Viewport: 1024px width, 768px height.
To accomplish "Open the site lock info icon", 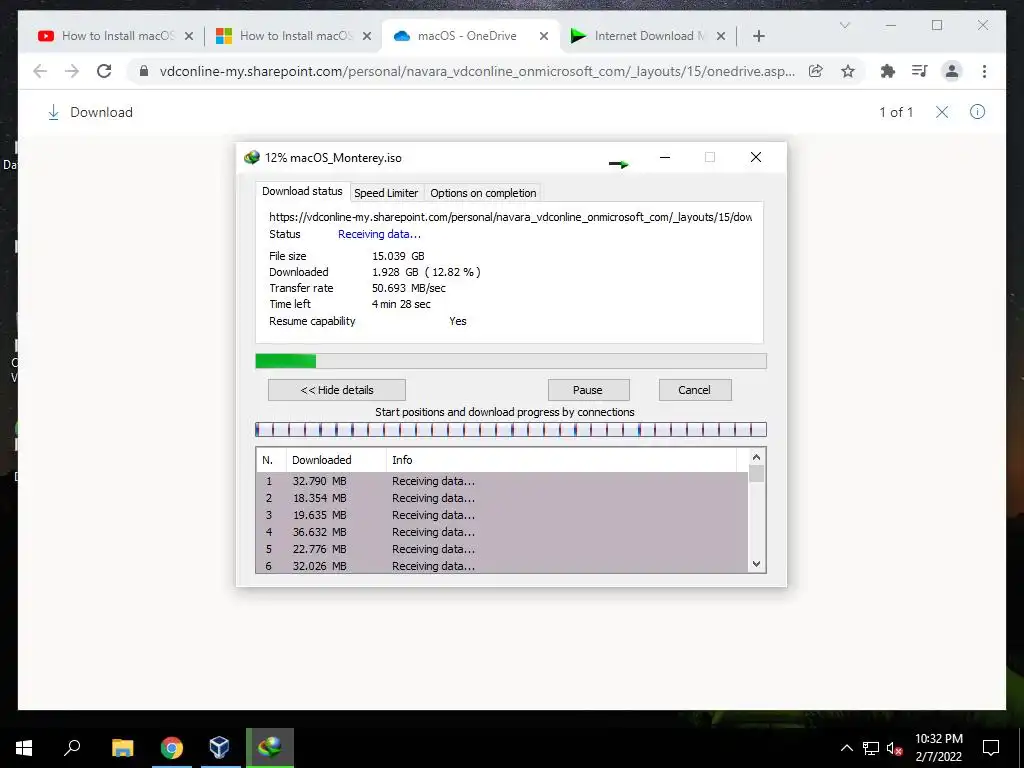I will tap(144, 71).
